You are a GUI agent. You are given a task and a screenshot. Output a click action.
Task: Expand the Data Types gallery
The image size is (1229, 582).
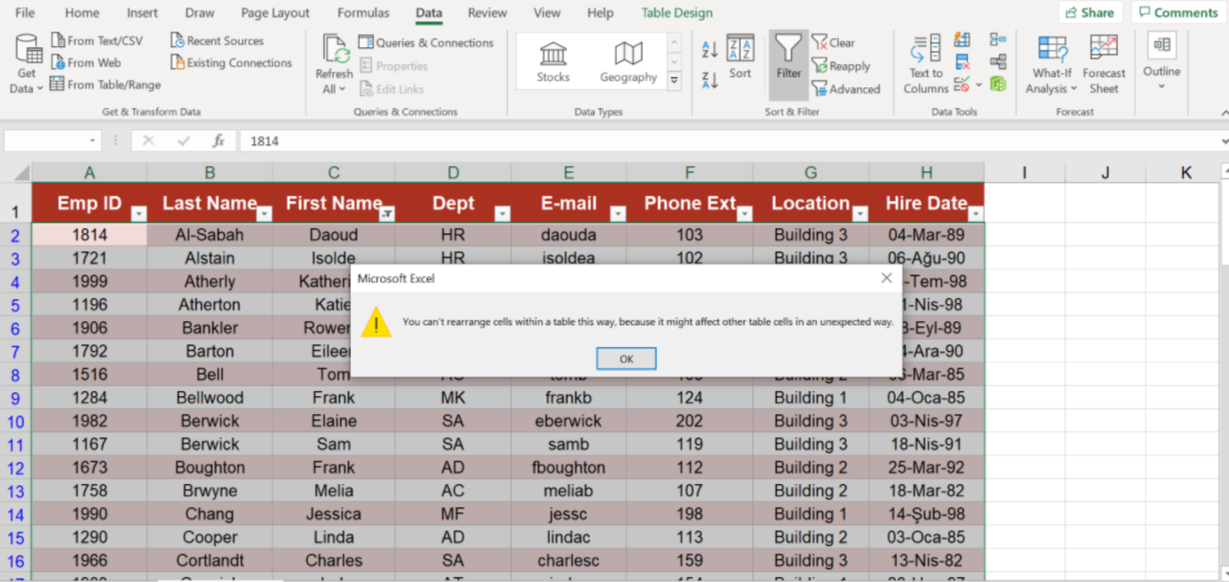674,80
